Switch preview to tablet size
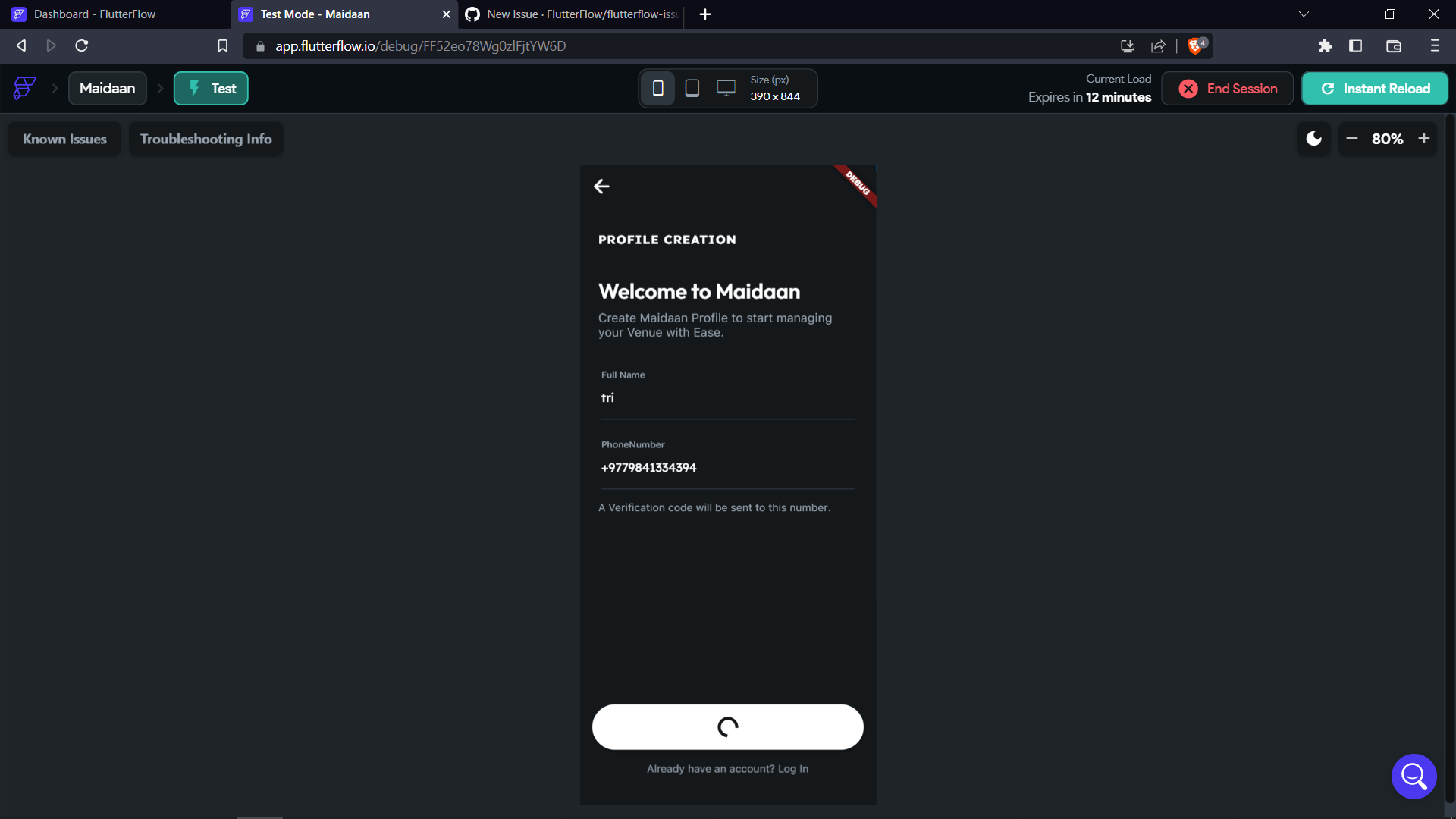This screenshot has width=1456, height=819. (692, 88)
